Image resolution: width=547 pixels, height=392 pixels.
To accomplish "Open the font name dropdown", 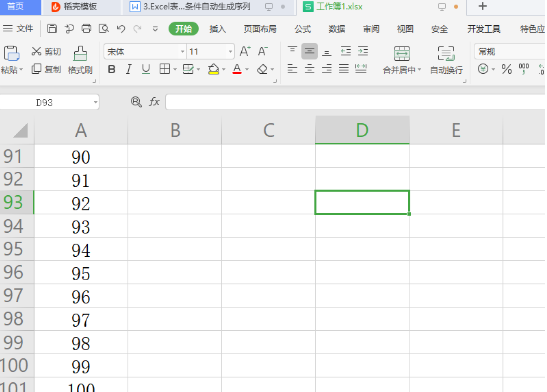I will tap(182, 52).
